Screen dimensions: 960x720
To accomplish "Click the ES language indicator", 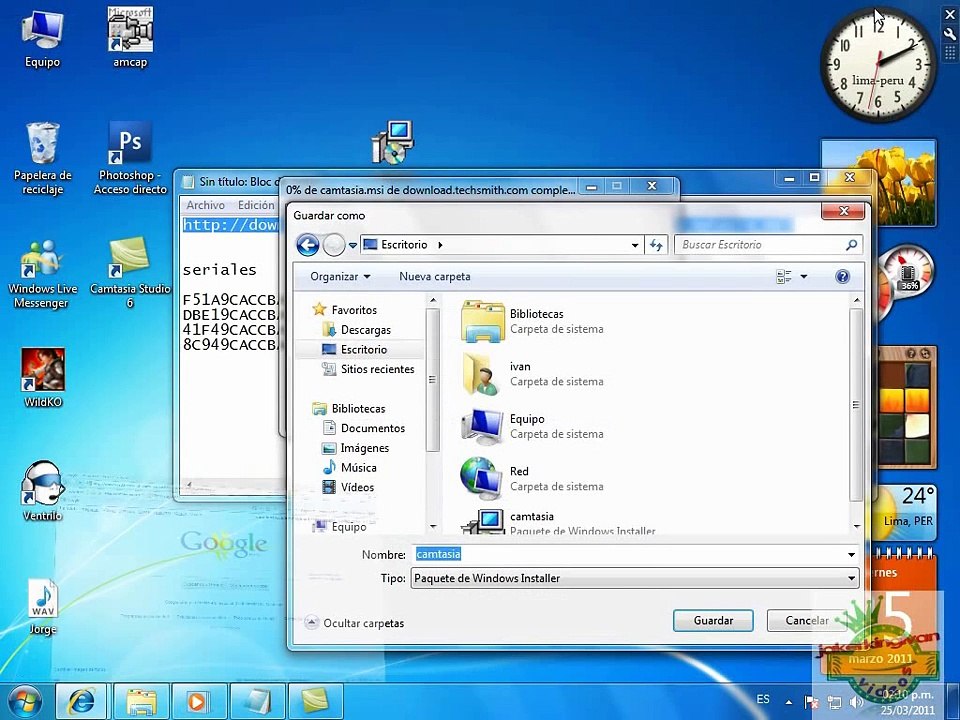I will [763, 699].
